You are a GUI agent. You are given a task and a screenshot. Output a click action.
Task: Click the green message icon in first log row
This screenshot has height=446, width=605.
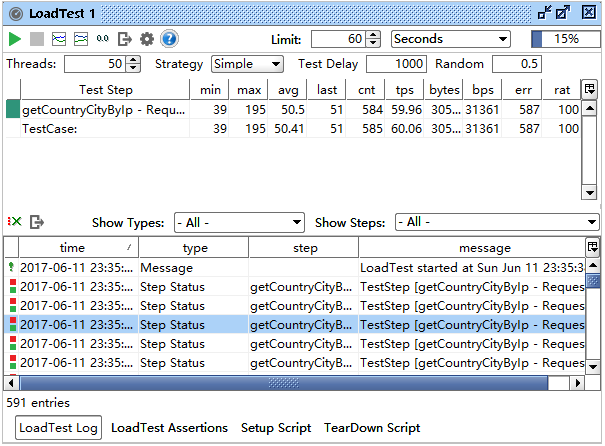[11, 267]
